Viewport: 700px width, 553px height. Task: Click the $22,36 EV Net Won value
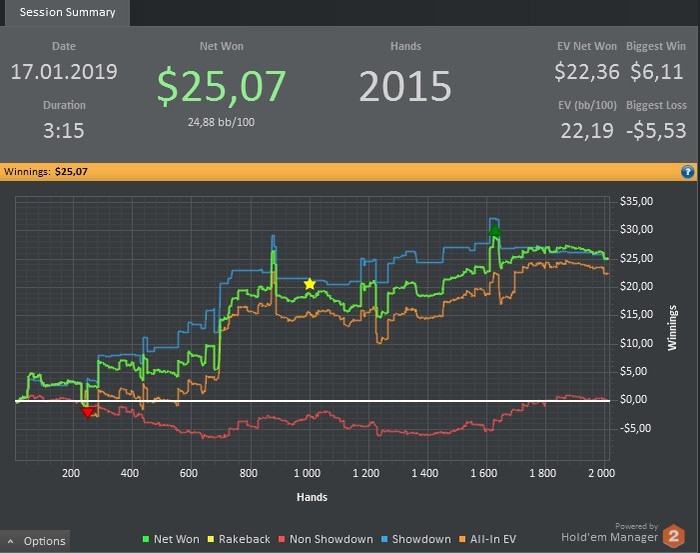tap(587, 72)
